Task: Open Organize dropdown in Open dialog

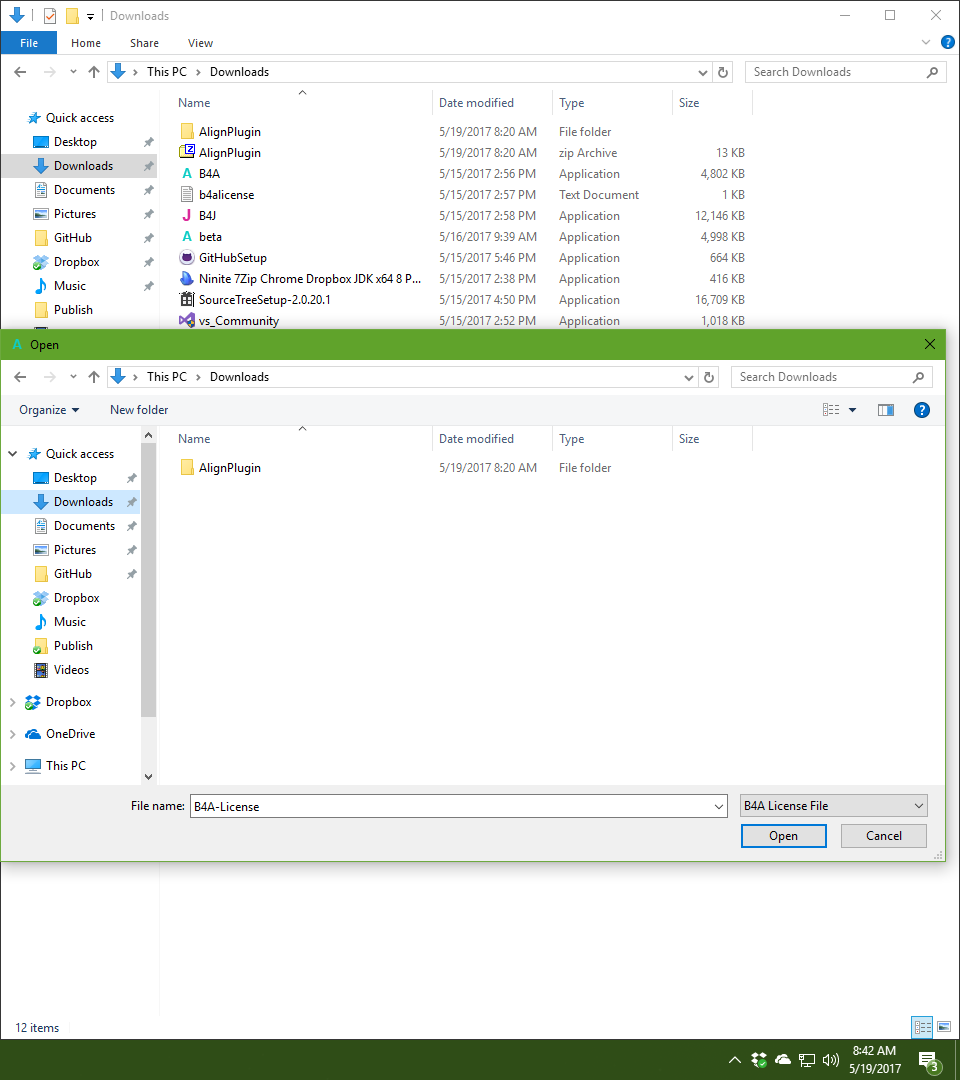Action: (49, 410)
